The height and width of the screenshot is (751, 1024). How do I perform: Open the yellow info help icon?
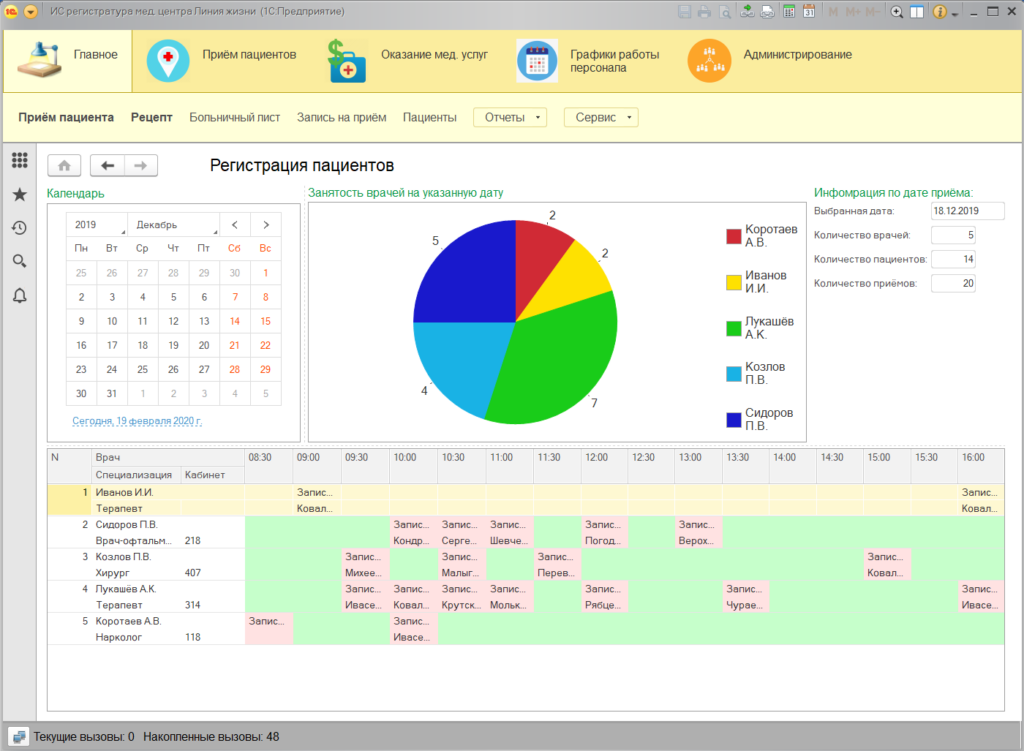click(939, 12)
